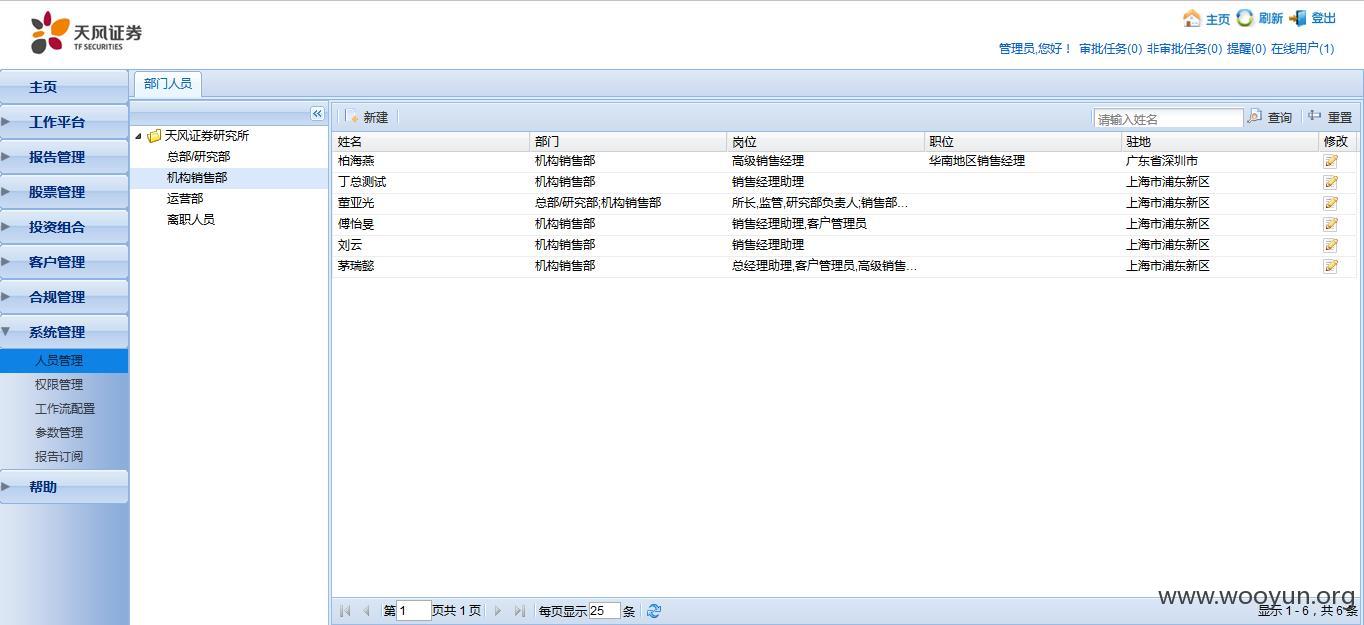1364x625 pixels.
Task: Click the edit icon for 柏海燕's row
Action: click(x=1330, y=161)
